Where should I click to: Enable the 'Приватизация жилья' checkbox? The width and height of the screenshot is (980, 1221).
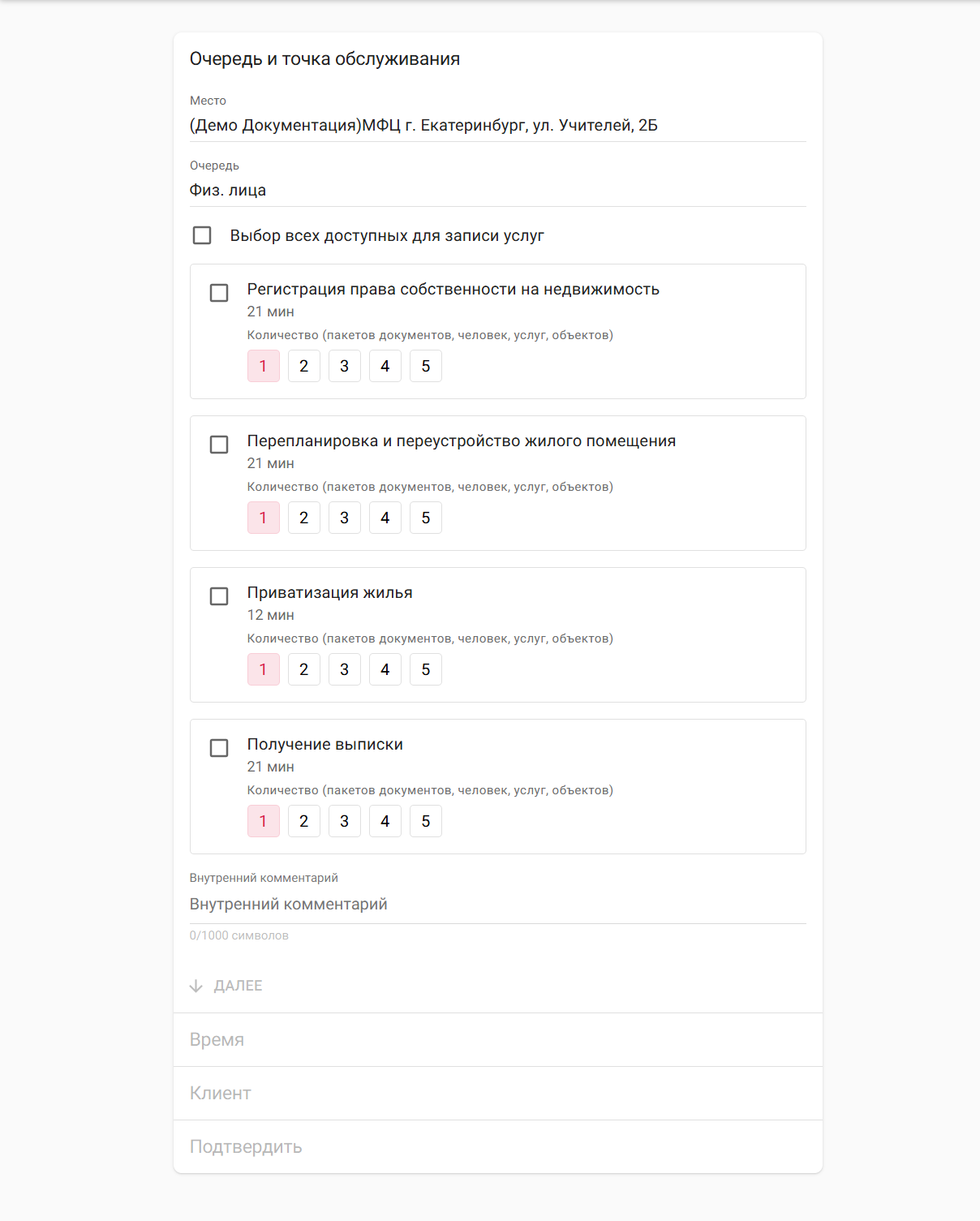pos(219,596)
